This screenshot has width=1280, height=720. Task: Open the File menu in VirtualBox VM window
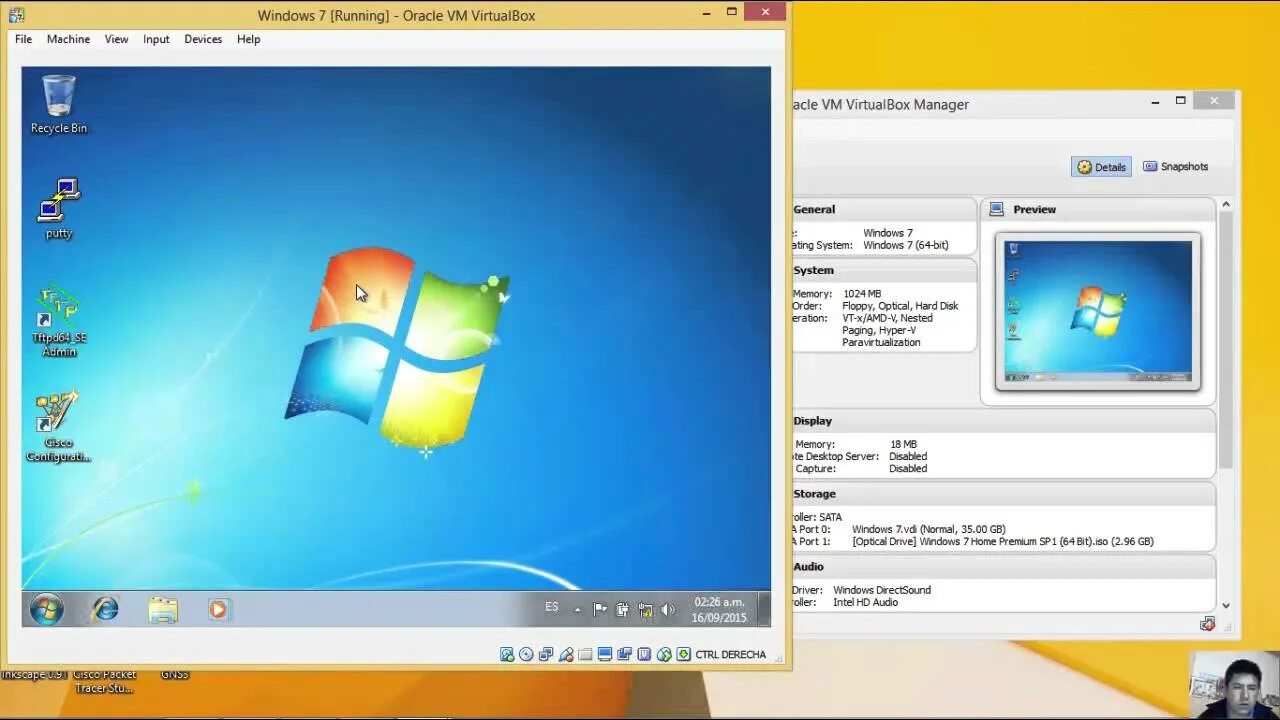23,39
